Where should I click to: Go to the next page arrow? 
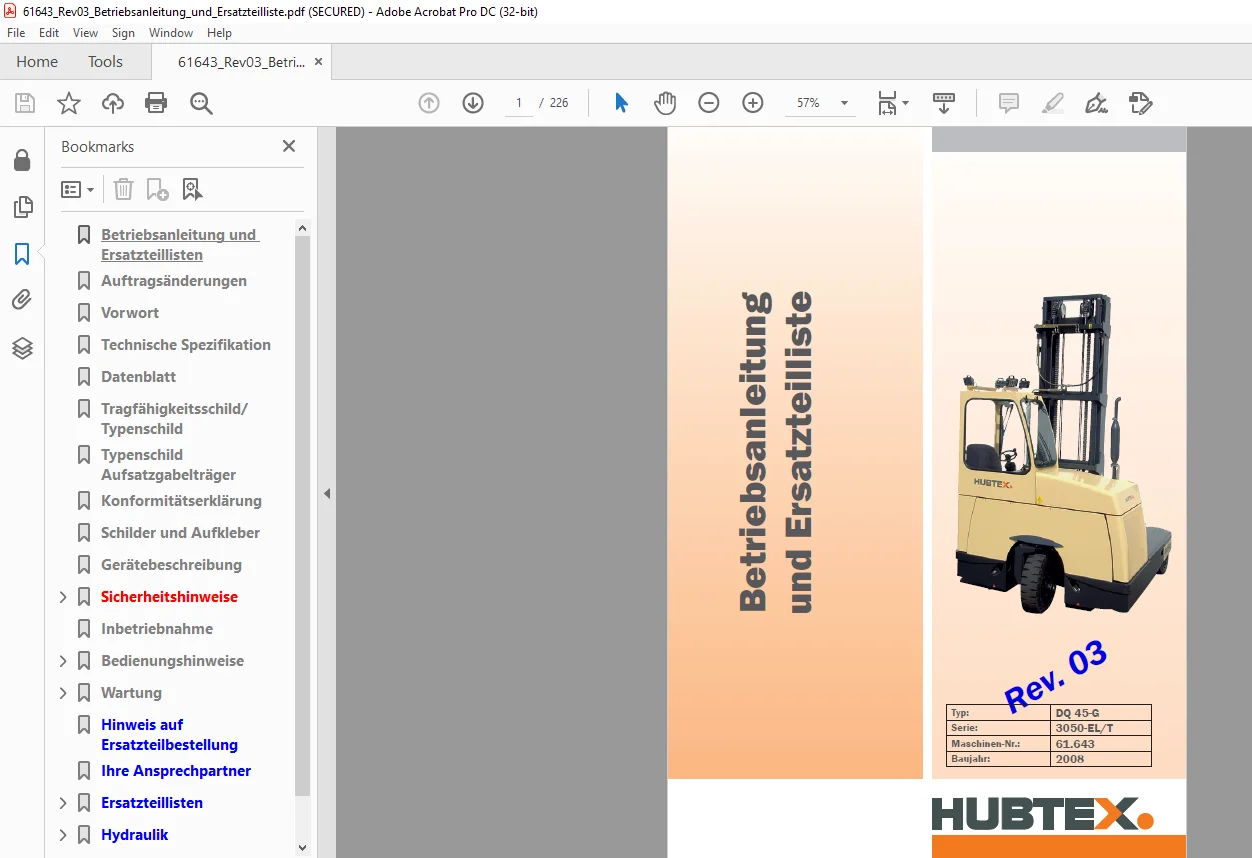tap(473, 103)
